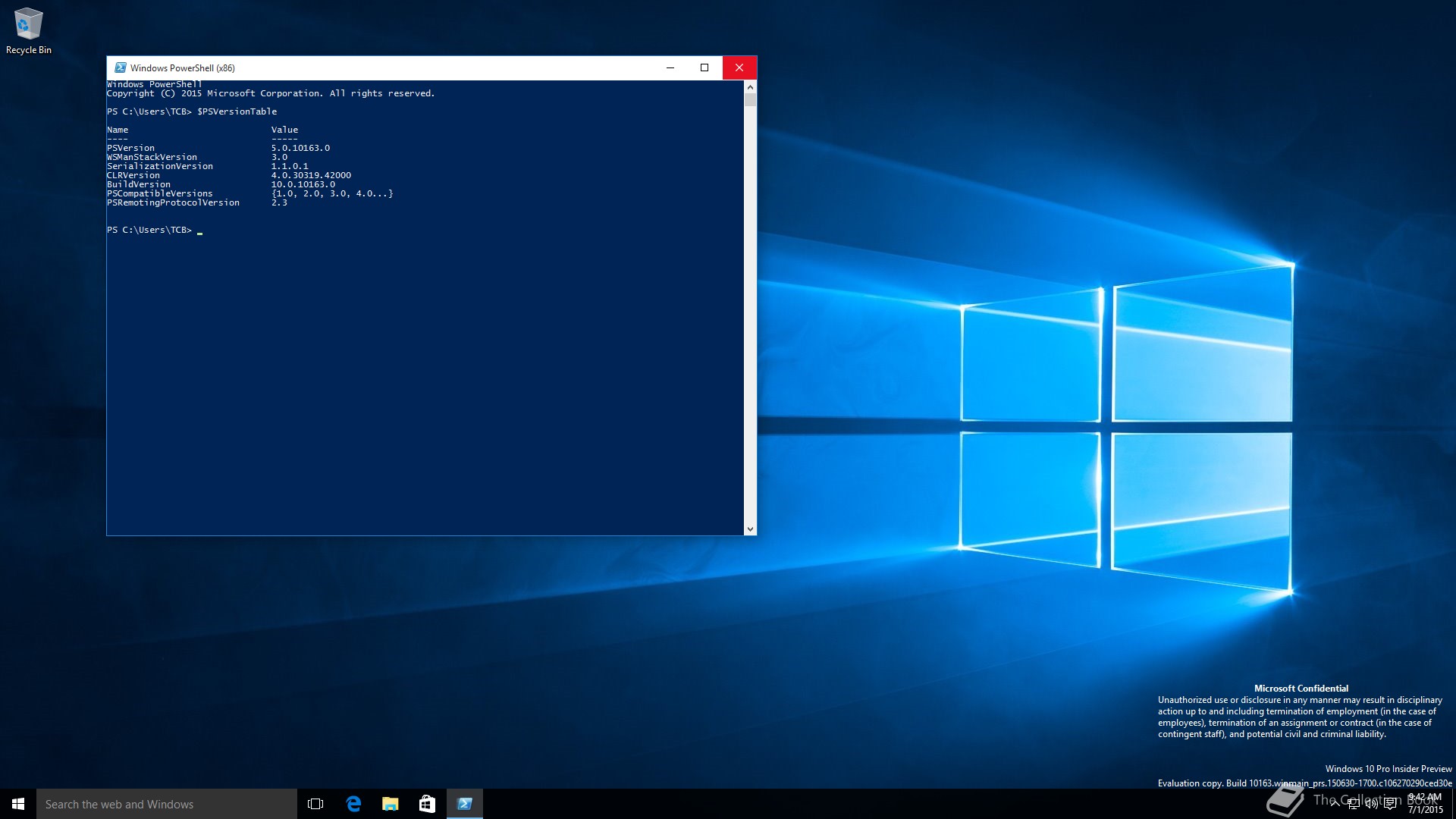Show hidden system tray icons chevron
The image size is (1456, 819).
(1335, 804)
